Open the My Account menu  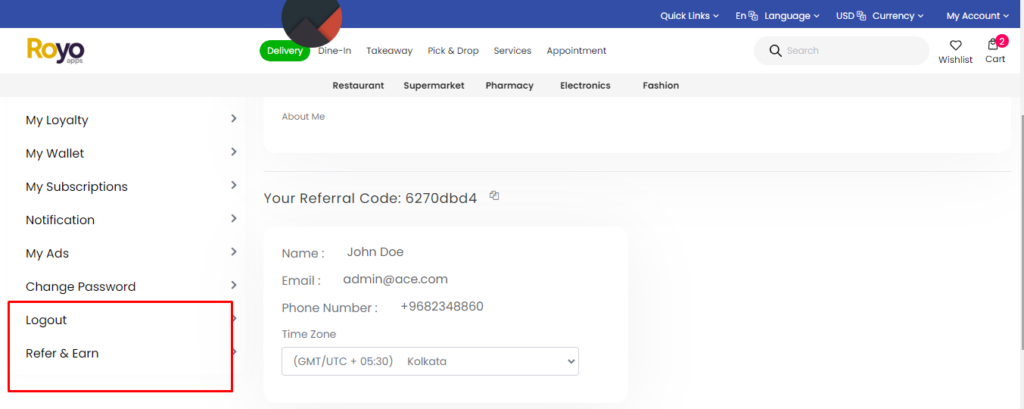coord(977,16)
